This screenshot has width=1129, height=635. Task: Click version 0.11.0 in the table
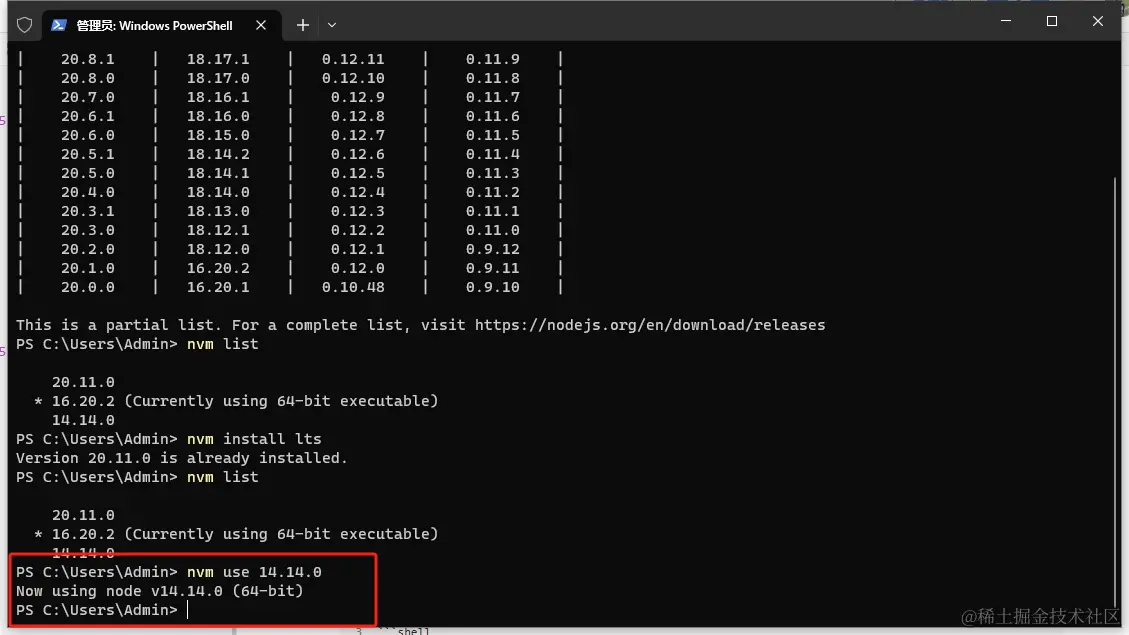tap(492, 230)
